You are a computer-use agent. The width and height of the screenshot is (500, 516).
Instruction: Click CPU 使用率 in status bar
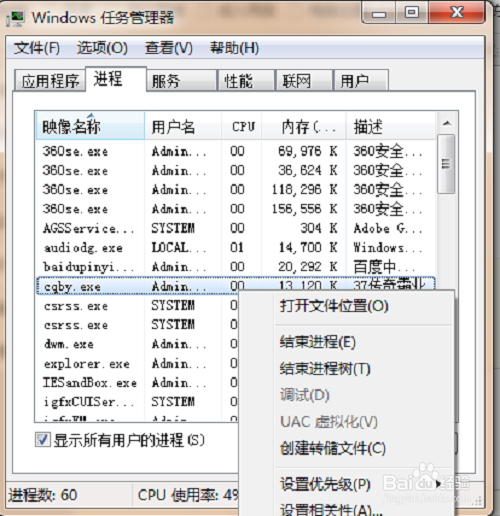pyautogui.click(x=188, y=495)
